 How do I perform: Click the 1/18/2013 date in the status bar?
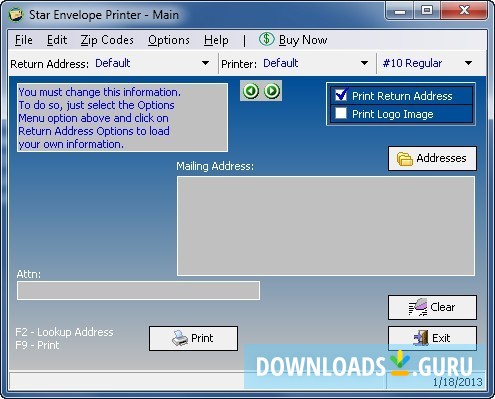[x=457, y=382]
